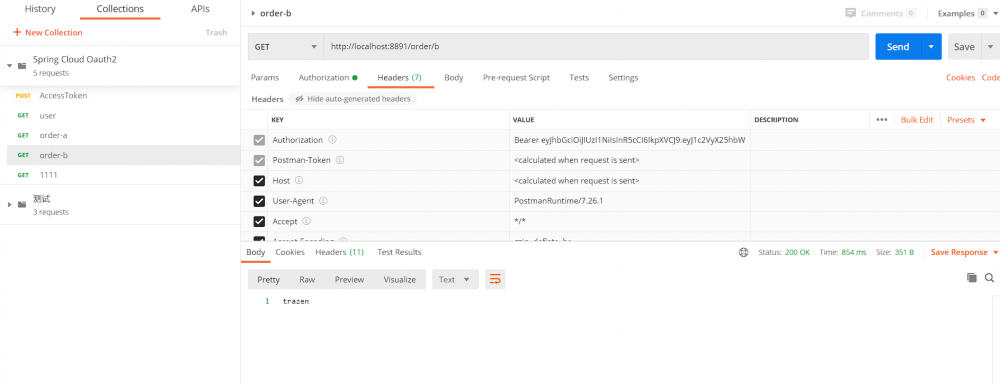Click the request URL input field
The image size is (1000, 384).
(596, 47)
